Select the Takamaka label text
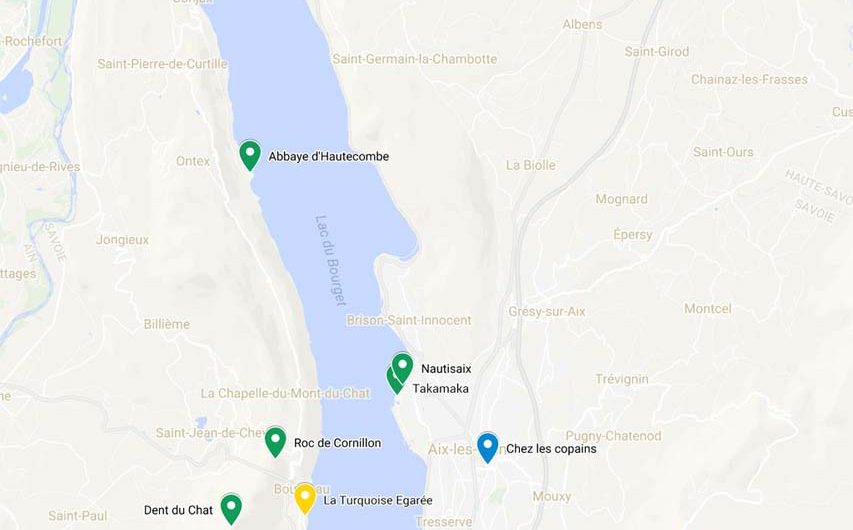The width and height of the screenshot is (853, 530). (x=440, y=389)
